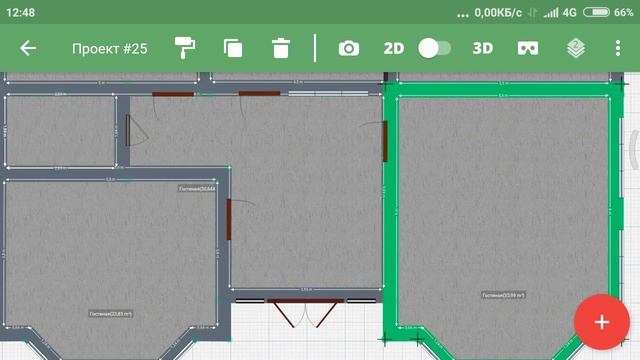The height and width of the screenshot is (360, 640).
Task: Select the 2D view label
Action: click(393, 49)
